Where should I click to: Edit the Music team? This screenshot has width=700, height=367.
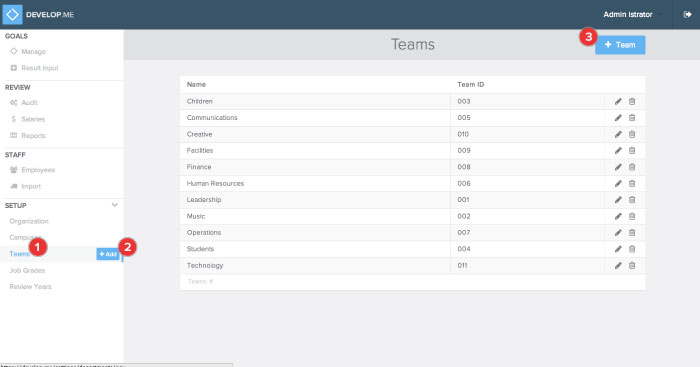click(618, 216)
